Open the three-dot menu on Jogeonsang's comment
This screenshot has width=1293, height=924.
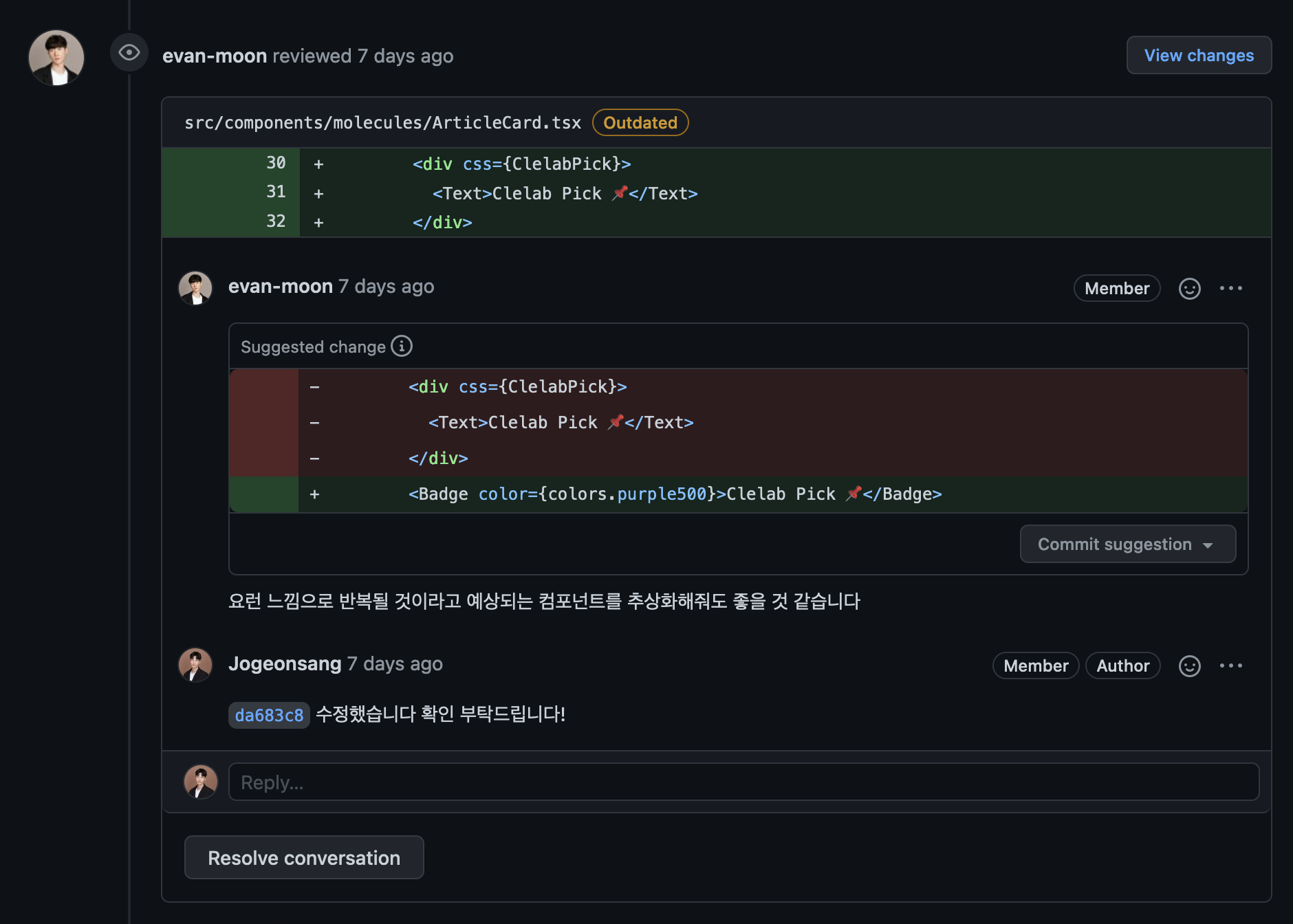pyautogui.click(x=1230, y=666)
